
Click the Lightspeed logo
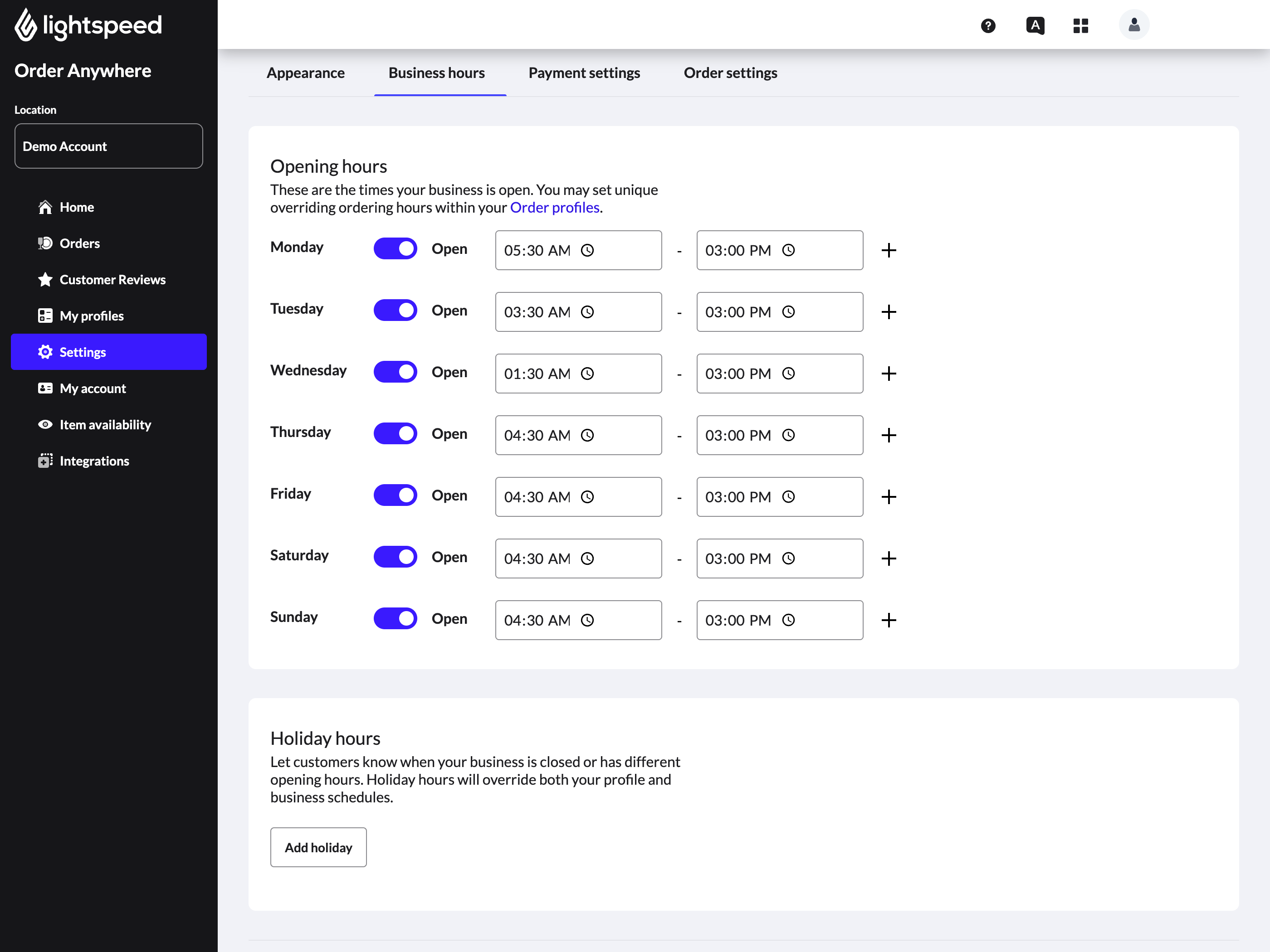pos(88,25)
